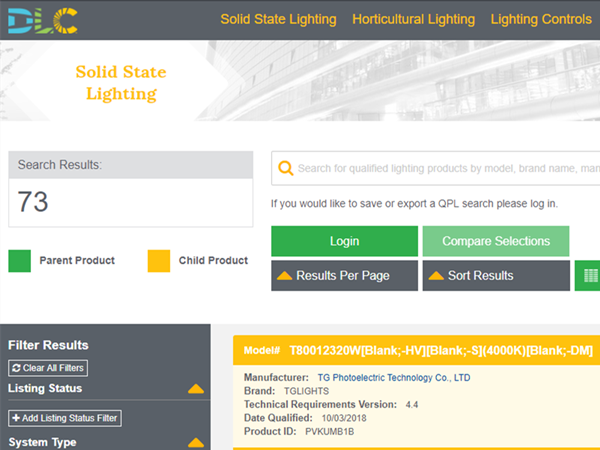
Task: Open the Horticultural Lighting menu
Action: click(x=413, y=19)
